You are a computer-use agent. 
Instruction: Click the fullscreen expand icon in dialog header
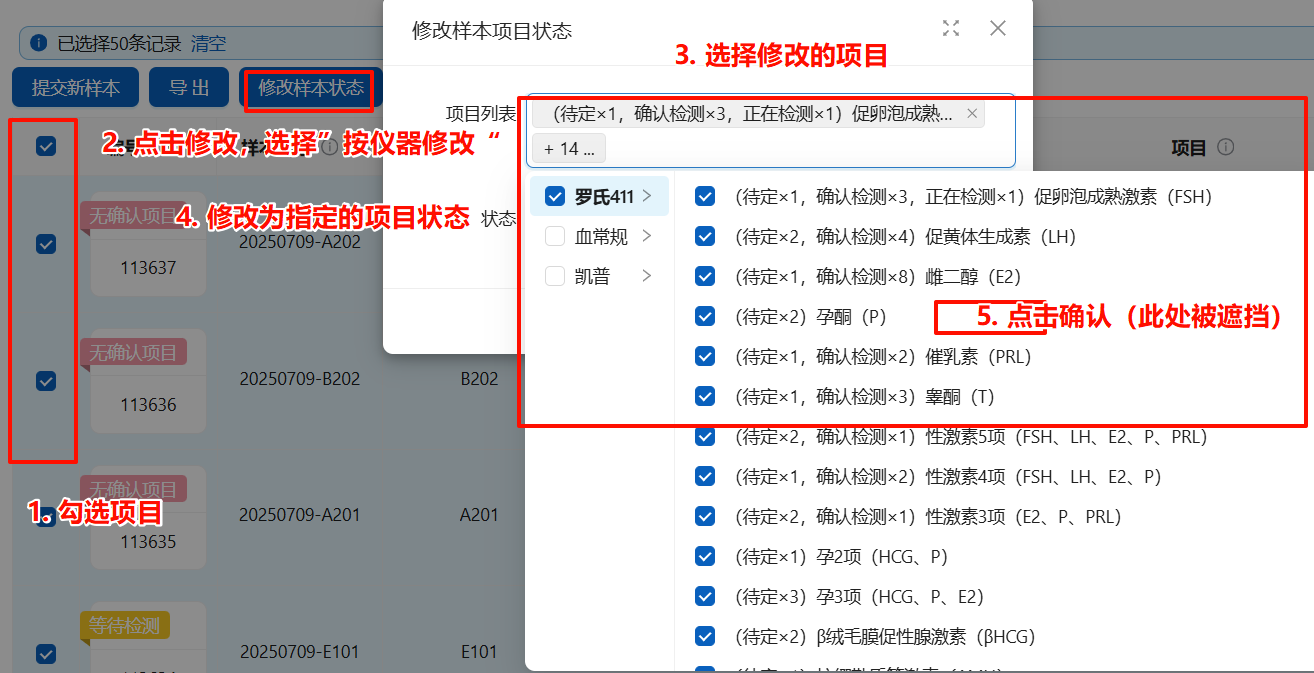click(x=951, y=28)
